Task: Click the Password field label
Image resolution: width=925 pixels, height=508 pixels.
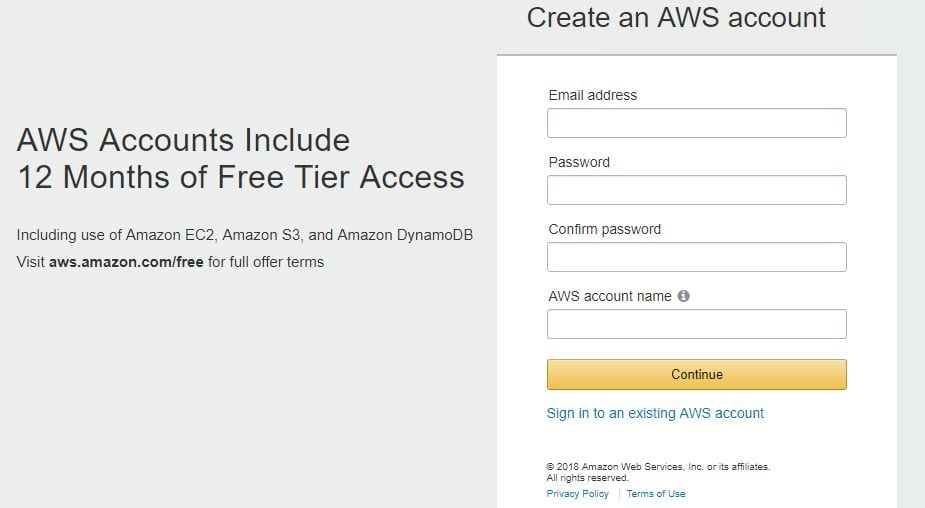Action: point(579,162)
